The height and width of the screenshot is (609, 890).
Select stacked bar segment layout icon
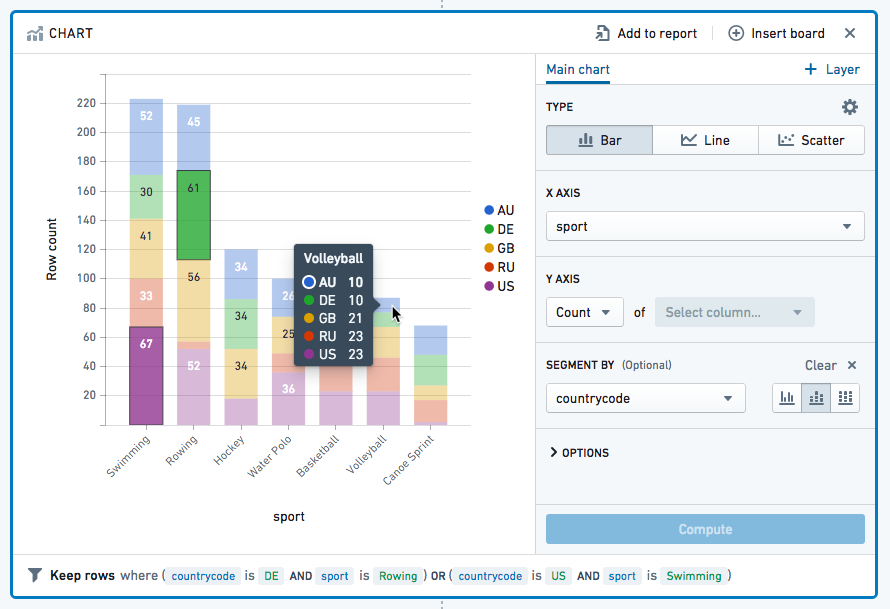816,398
